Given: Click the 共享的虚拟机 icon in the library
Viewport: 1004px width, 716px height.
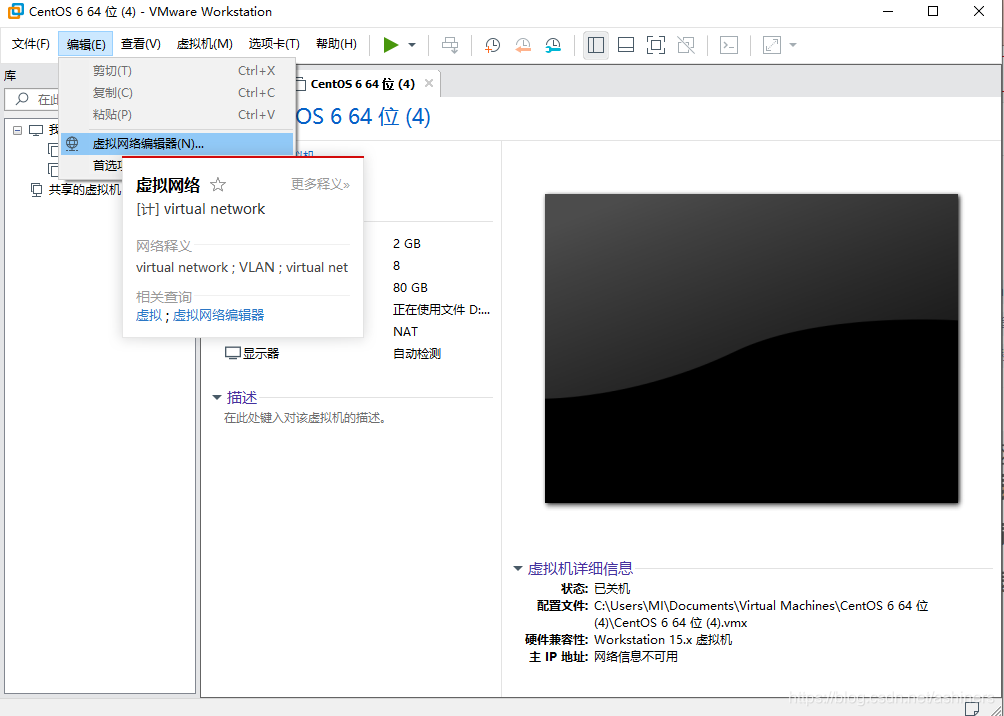Looking at the screenshot, I should (37, 190).
